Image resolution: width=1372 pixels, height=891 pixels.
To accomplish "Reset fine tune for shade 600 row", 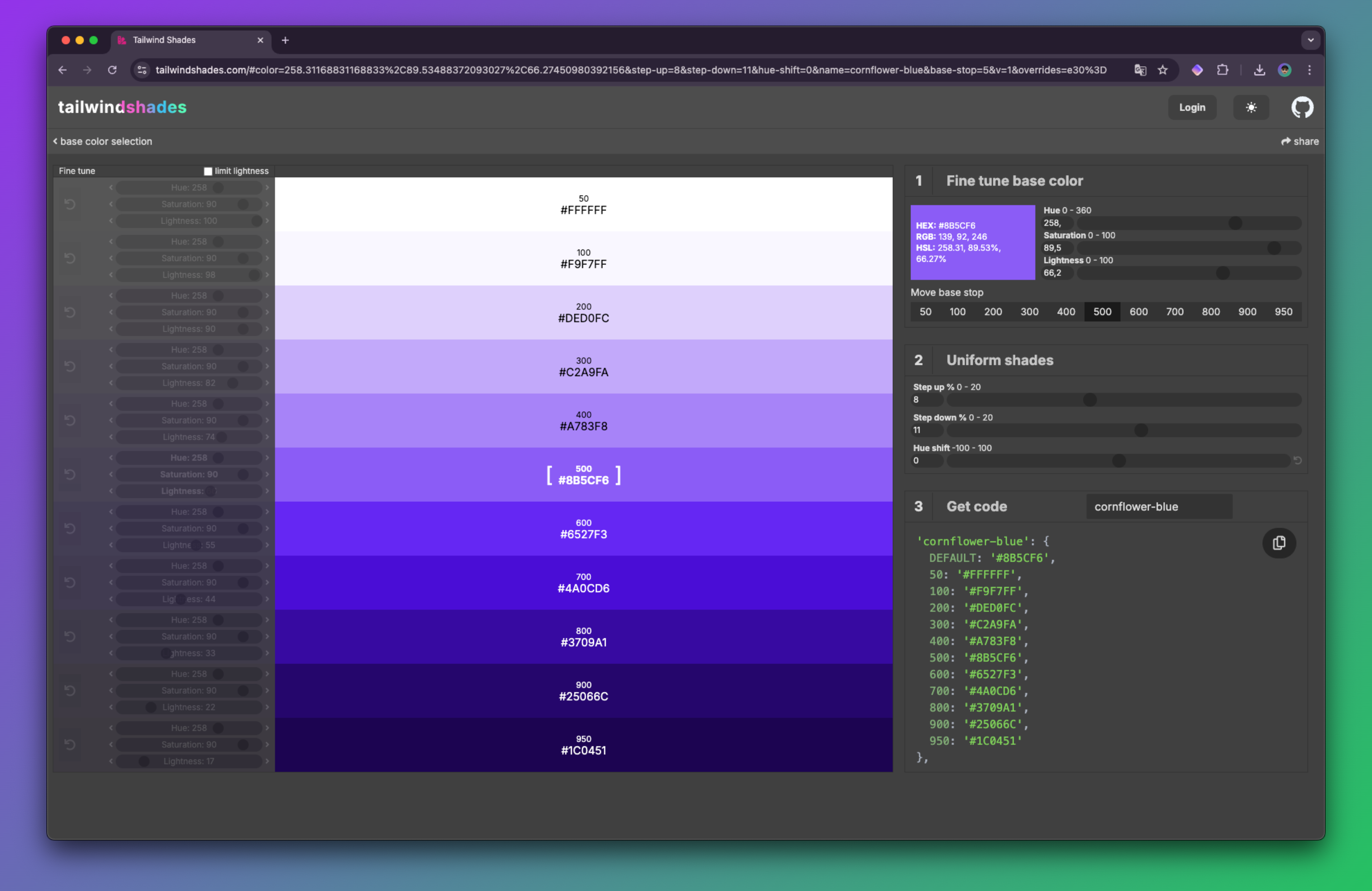I will coord(70,529).
